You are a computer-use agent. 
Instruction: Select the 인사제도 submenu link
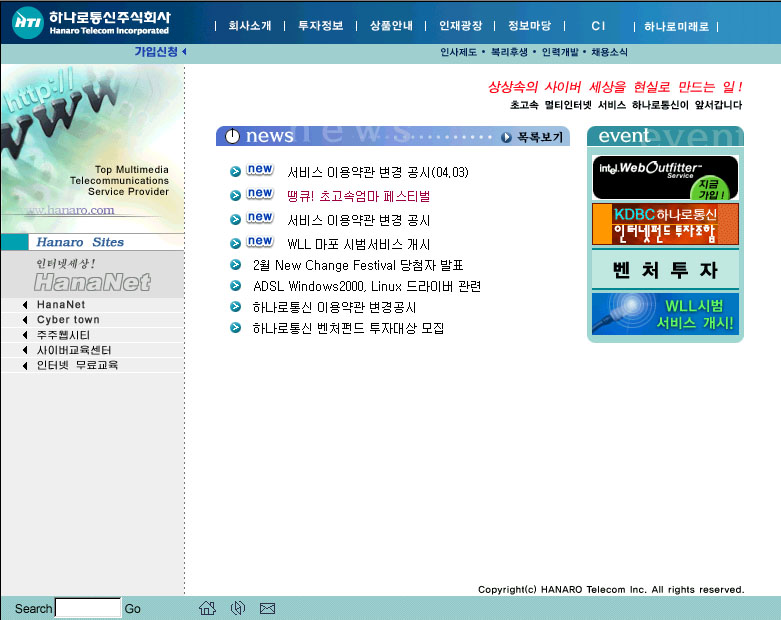pos(458,52)
